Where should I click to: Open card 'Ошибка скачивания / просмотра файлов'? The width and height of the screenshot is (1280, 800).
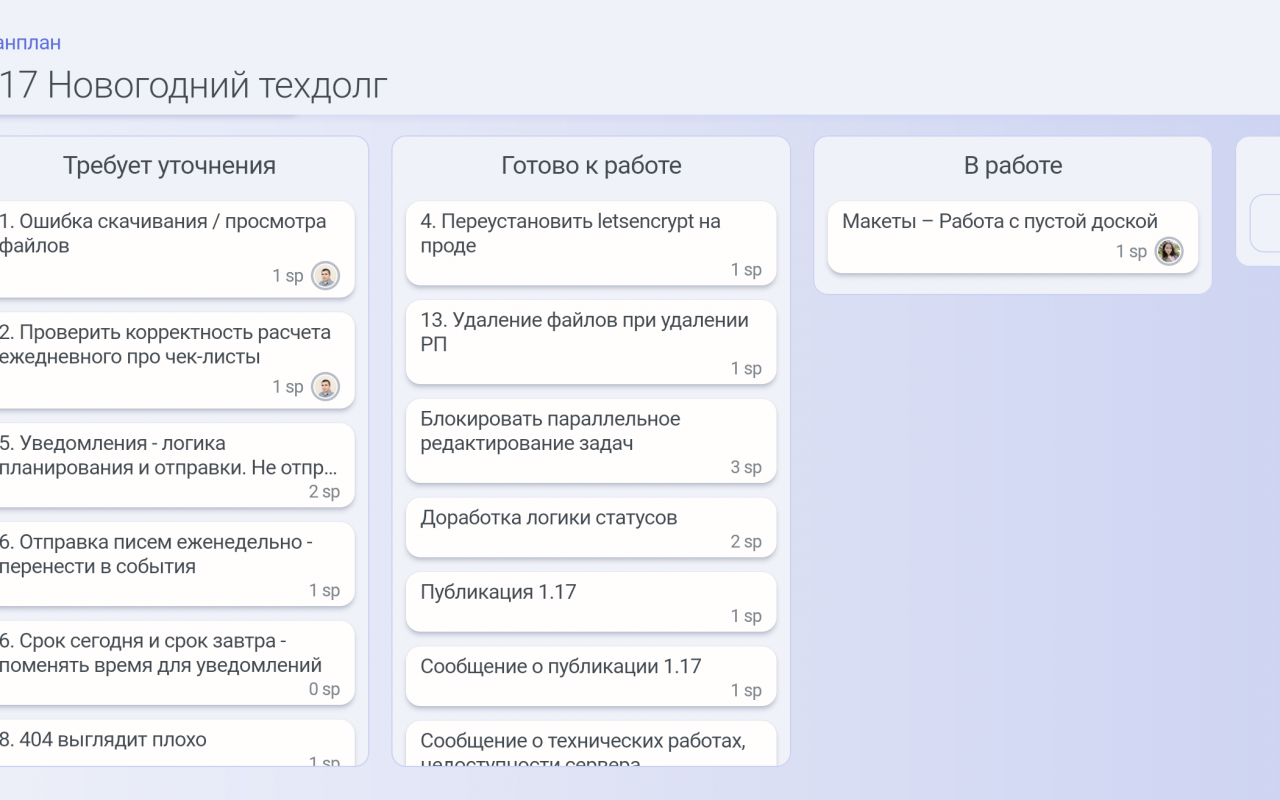pyautogui.click(x=177, y=250)
